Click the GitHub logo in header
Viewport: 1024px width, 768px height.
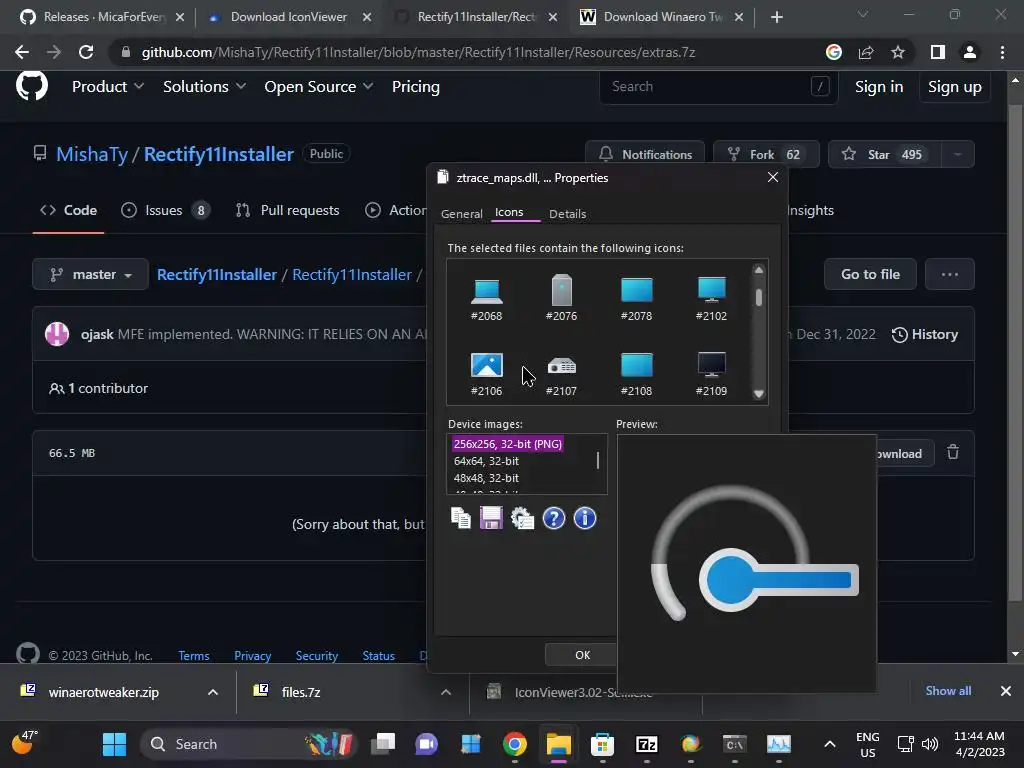pyautogui.click(x=32, y=86)
